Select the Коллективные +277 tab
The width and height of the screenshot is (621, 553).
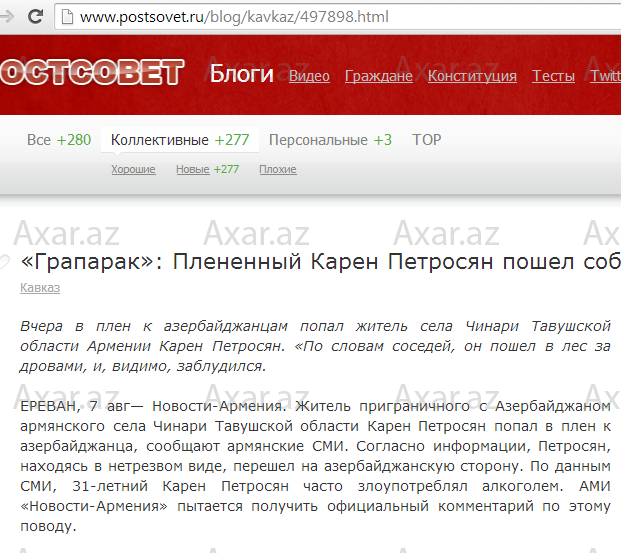coord(180,140)
